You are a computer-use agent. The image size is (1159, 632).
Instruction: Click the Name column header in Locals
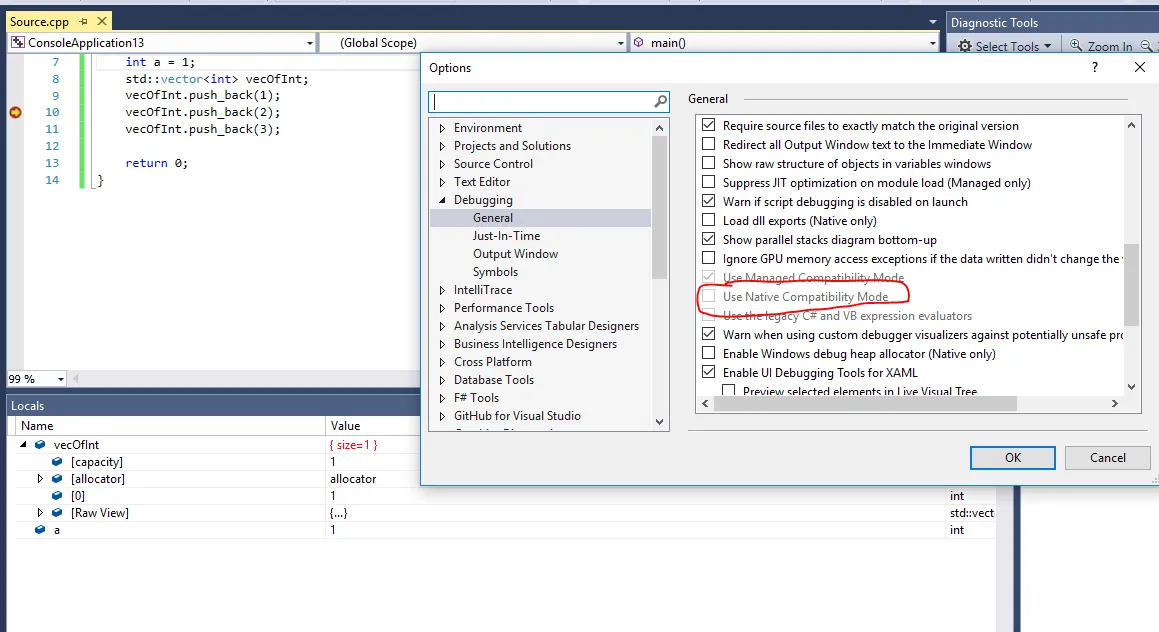point(170,426)
